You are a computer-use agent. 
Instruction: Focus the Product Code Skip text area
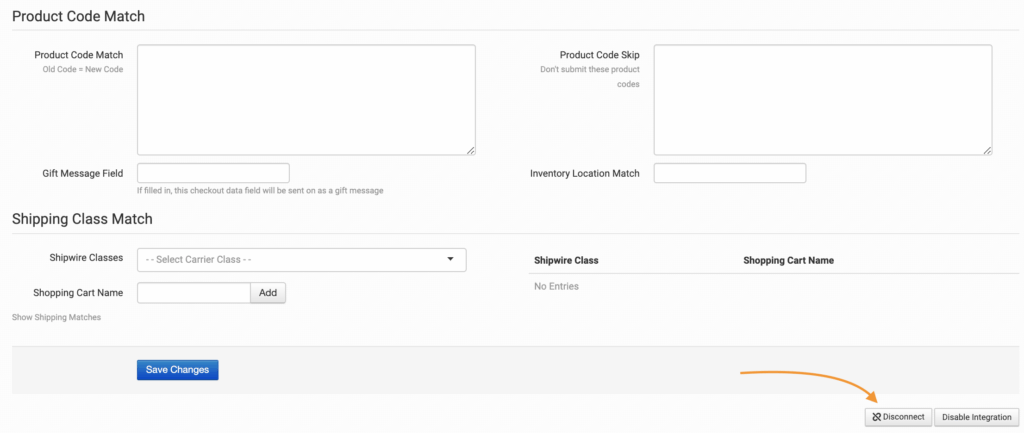point(822,99)
